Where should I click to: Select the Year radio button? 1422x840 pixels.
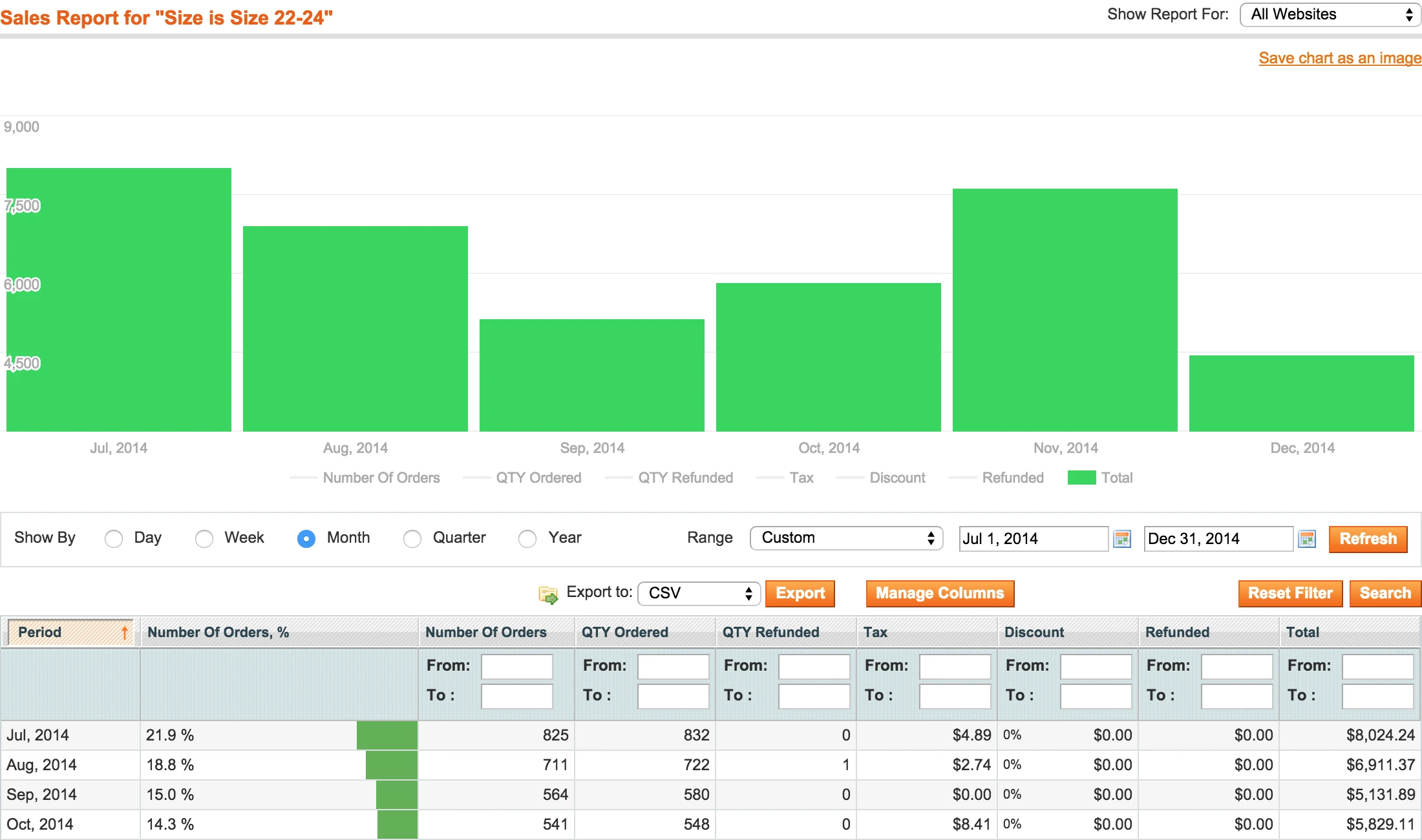pos(527,538)
